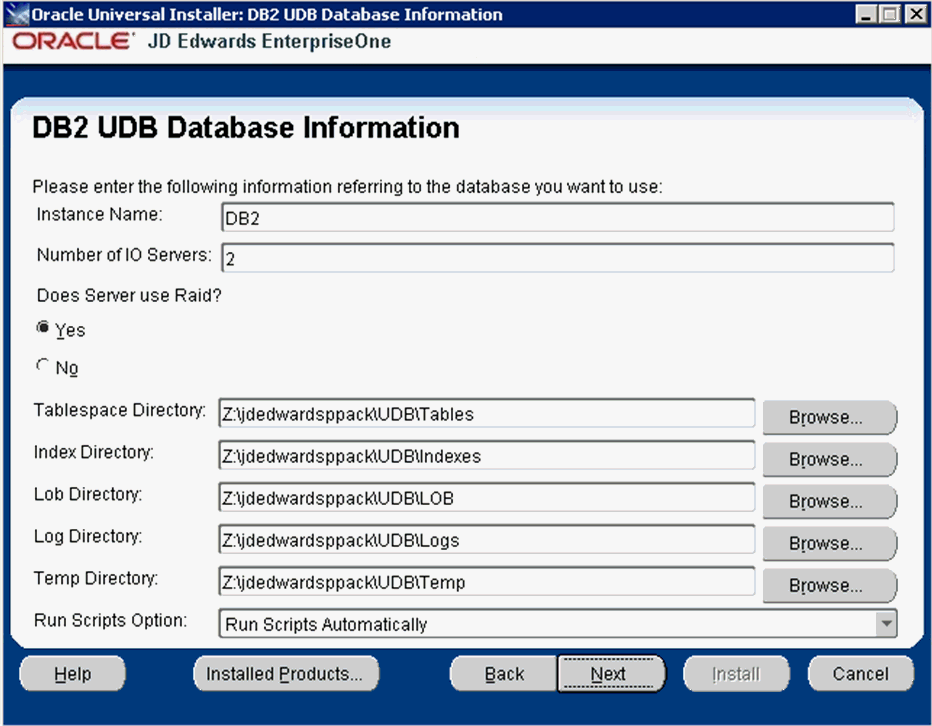The width and height of the screenshot is (932, 726).
Task: Open the Help button
Action: (x=73, y=674)
